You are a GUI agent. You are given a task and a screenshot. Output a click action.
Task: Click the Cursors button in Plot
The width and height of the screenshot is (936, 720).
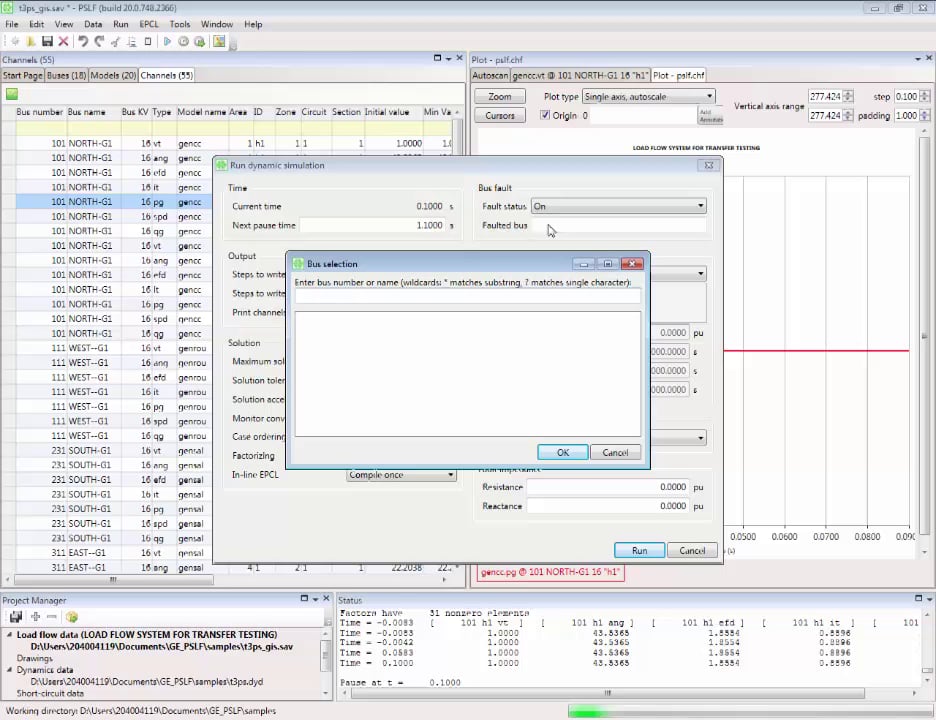[x=500, y=116]
